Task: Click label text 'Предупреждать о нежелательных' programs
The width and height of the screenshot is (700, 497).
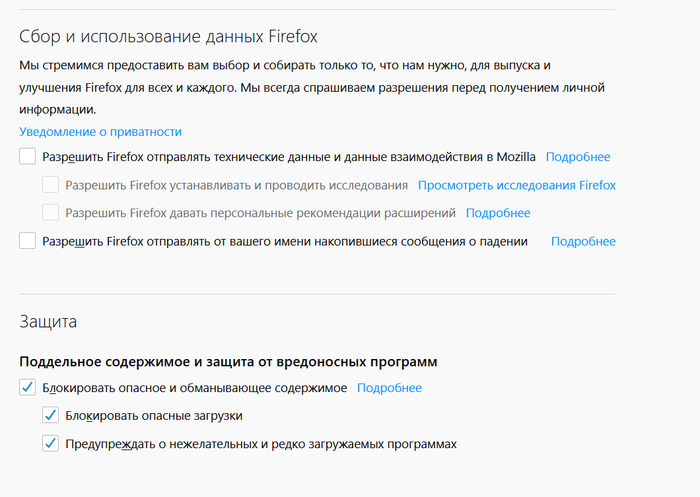Action: [261, 443]
